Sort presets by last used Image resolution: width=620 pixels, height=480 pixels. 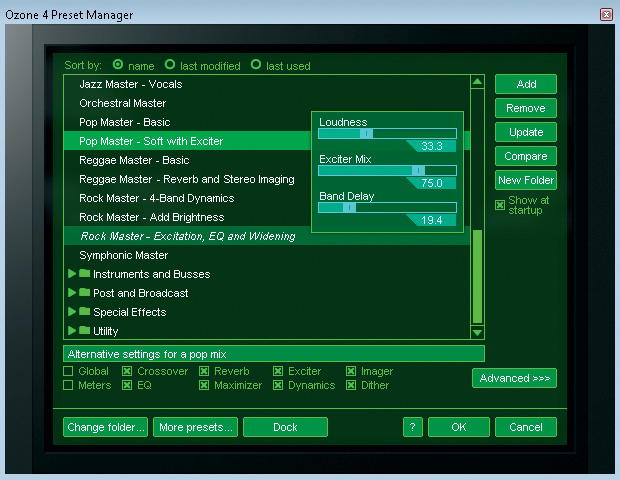(x=256, y=64)
